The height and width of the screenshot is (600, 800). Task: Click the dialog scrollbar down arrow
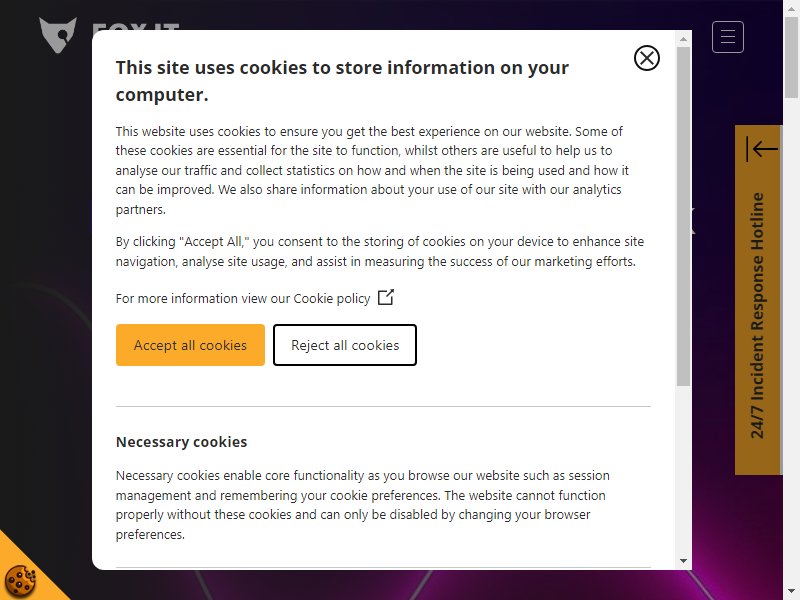(683, 561)
